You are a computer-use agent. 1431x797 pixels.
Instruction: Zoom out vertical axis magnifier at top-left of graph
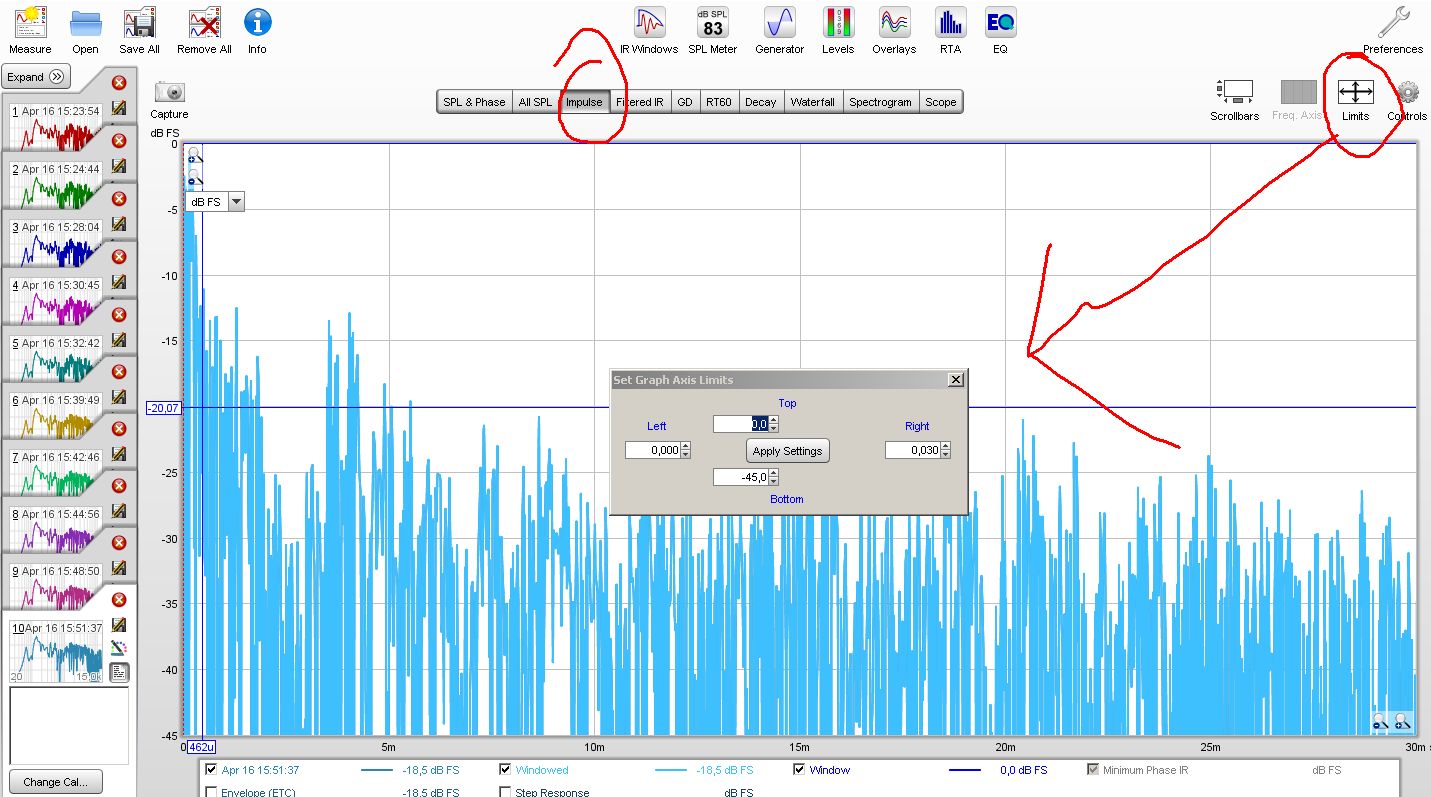click(194, 178)
